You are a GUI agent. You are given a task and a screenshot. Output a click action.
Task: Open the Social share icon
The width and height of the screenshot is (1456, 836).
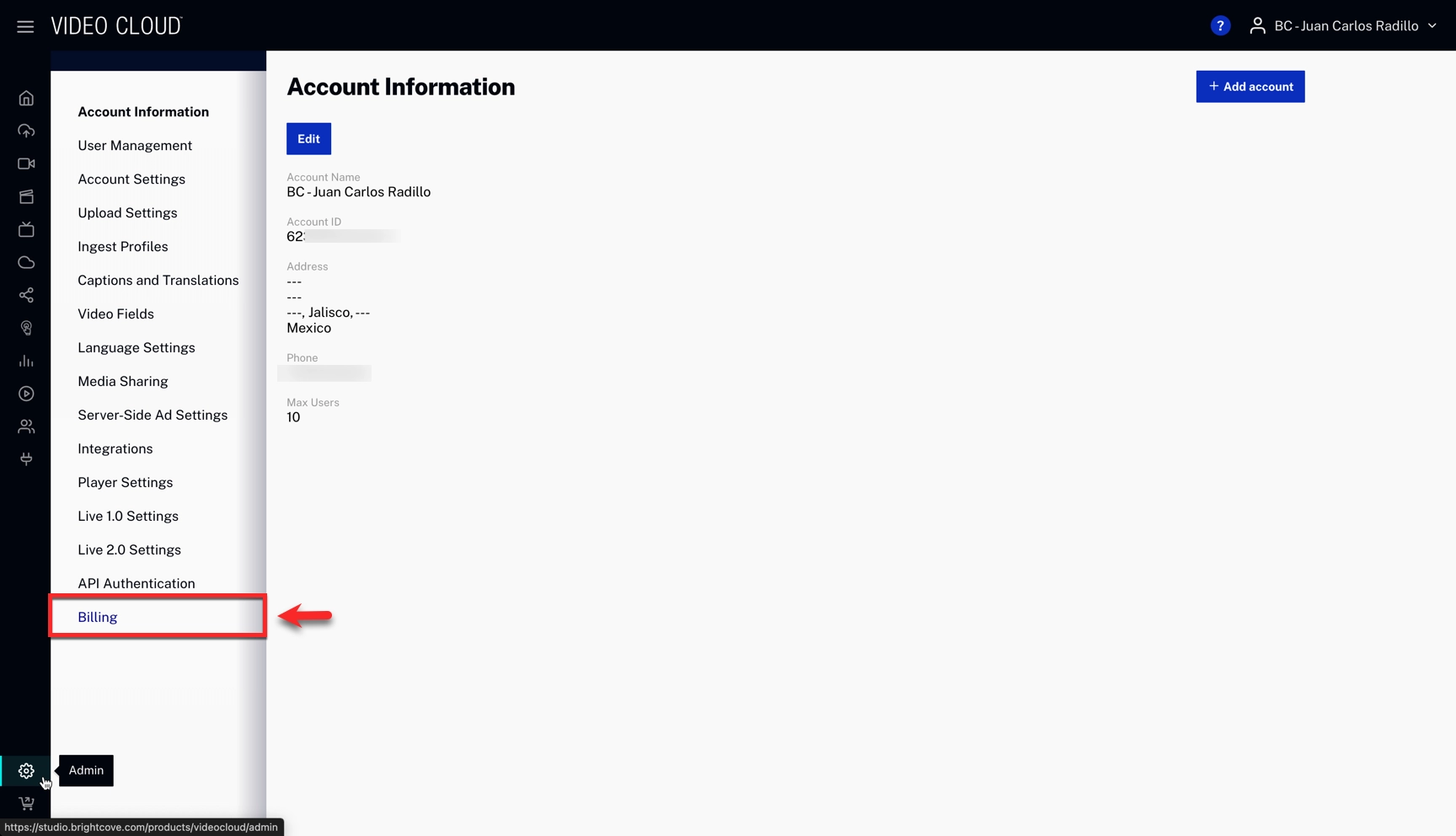pos(26,296)
